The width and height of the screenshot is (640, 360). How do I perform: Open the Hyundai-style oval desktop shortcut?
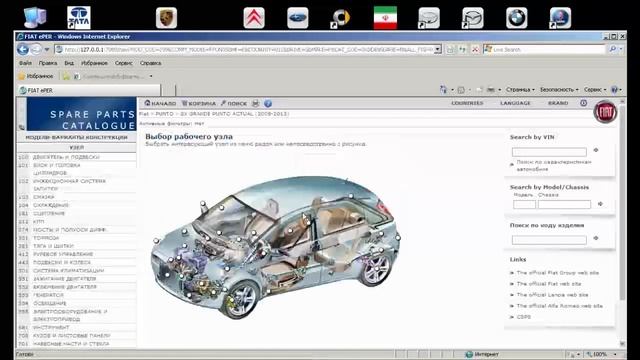pyautogui.click(x=429, y=18)
